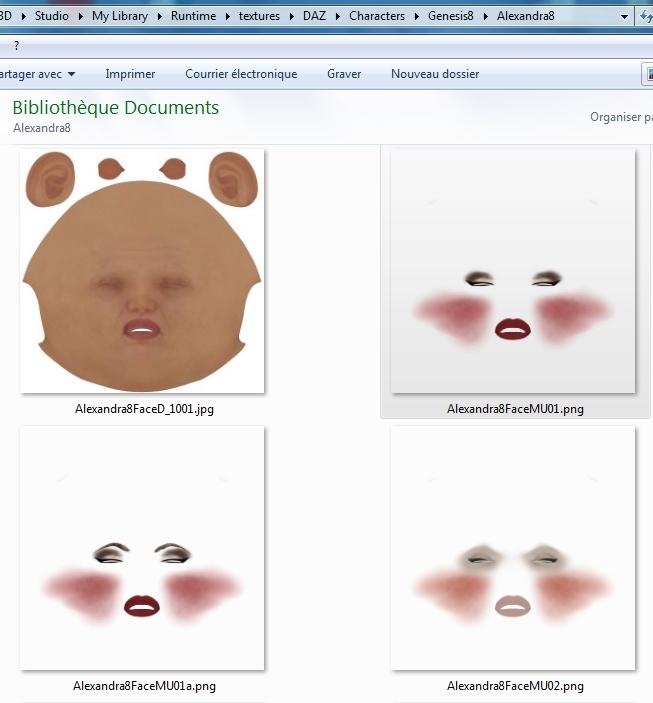Select Alexandra8FaceMU02.png thumbnail image
The height and width of the screenshot is (703, 653).
(x=513, y=548)
